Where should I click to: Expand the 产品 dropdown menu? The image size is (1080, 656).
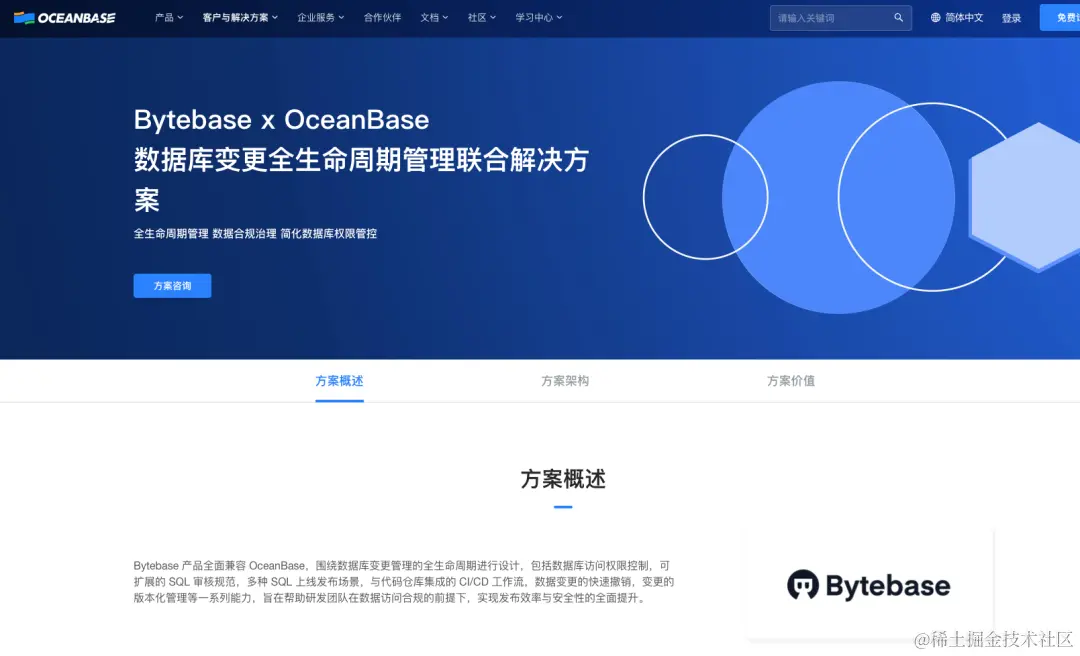[x=169, y=18]
